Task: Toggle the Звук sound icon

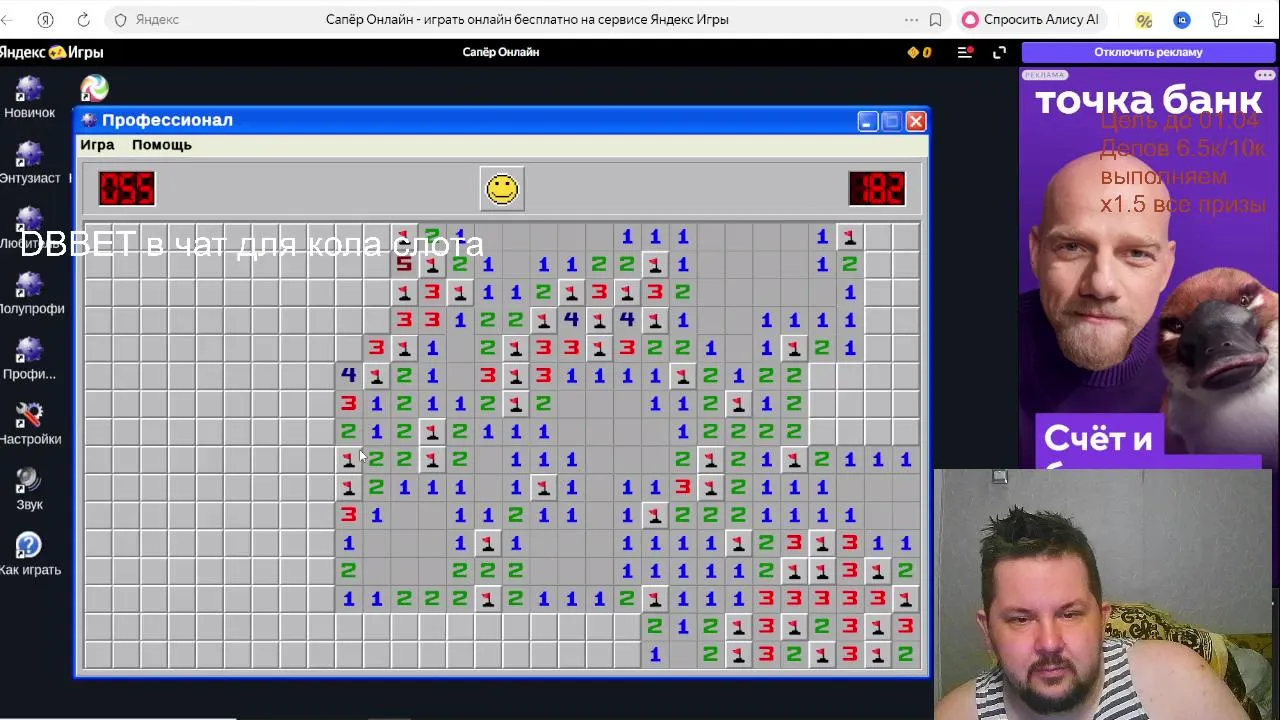Action: [29, 490]
